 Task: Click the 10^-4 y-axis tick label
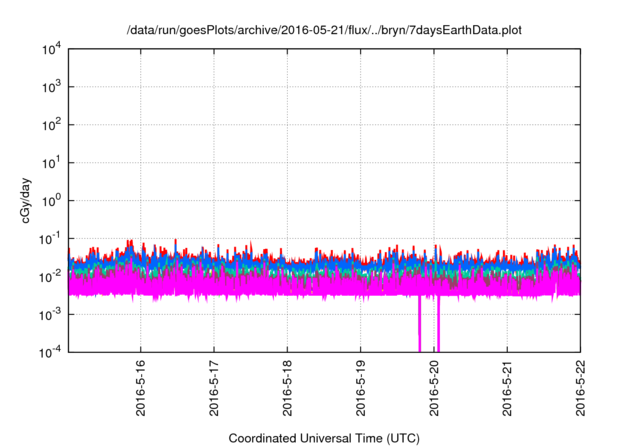pos(52,351)
